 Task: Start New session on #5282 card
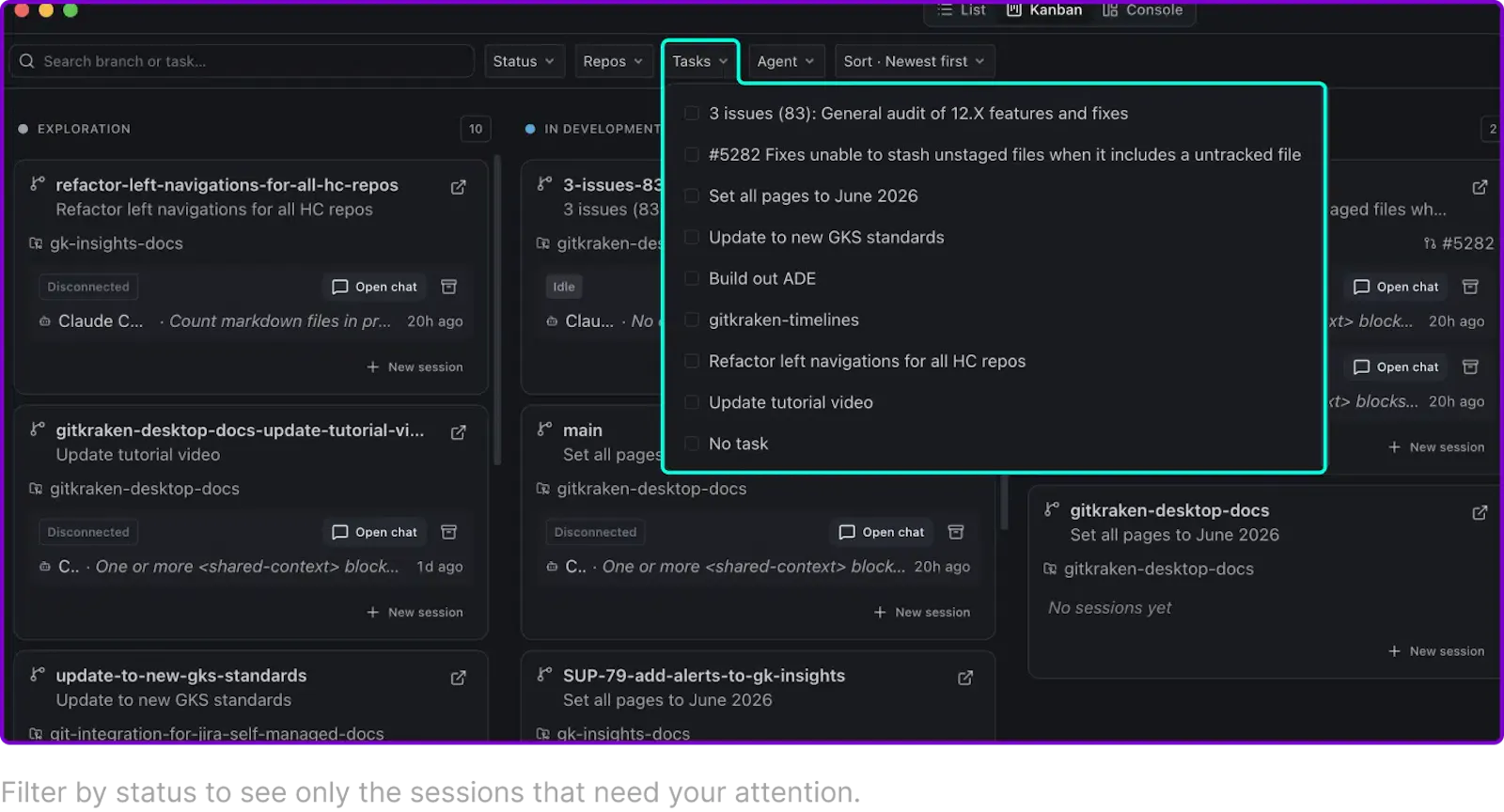tap(1436, 447)
